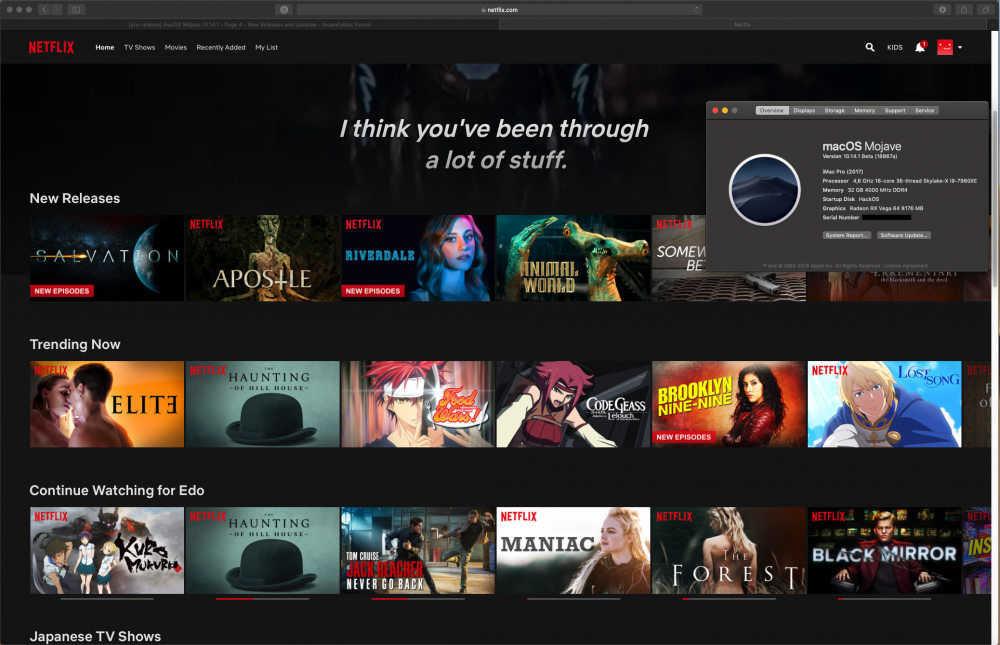Click the New Releases row heading

coord(75,198)
